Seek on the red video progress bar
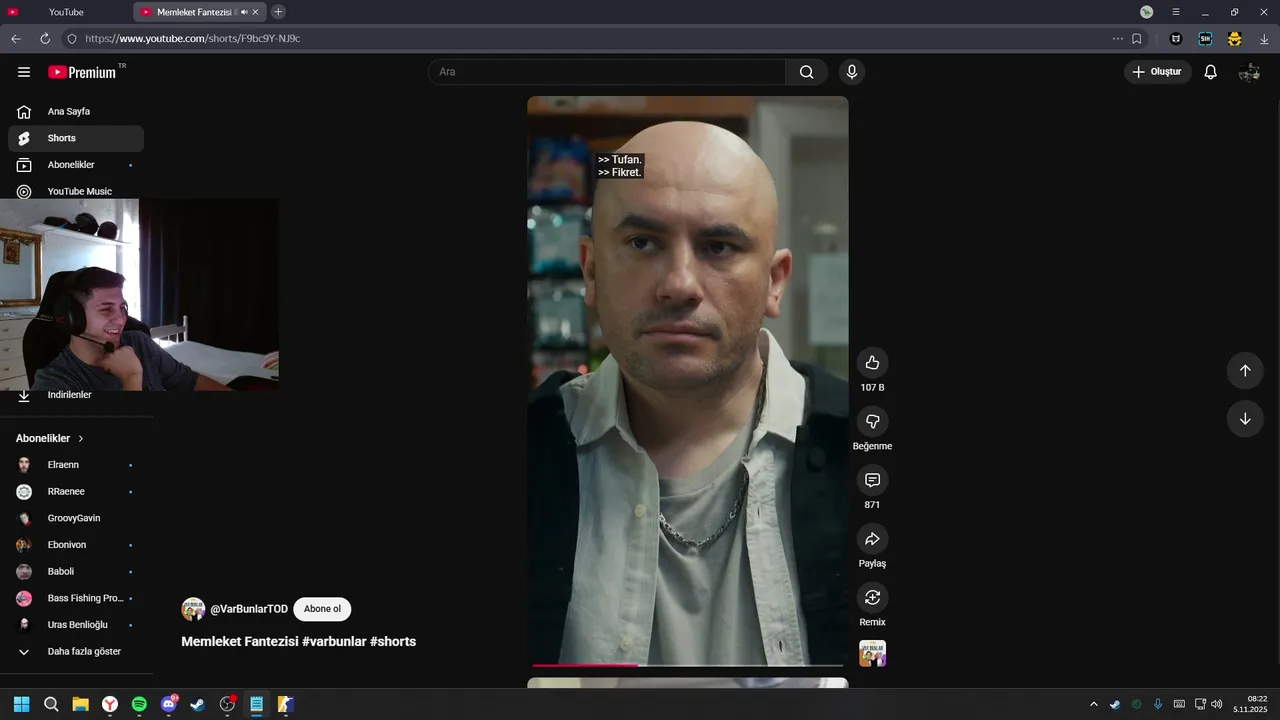The height and width of the screenshot is (720, 1280). pos(585,665)
